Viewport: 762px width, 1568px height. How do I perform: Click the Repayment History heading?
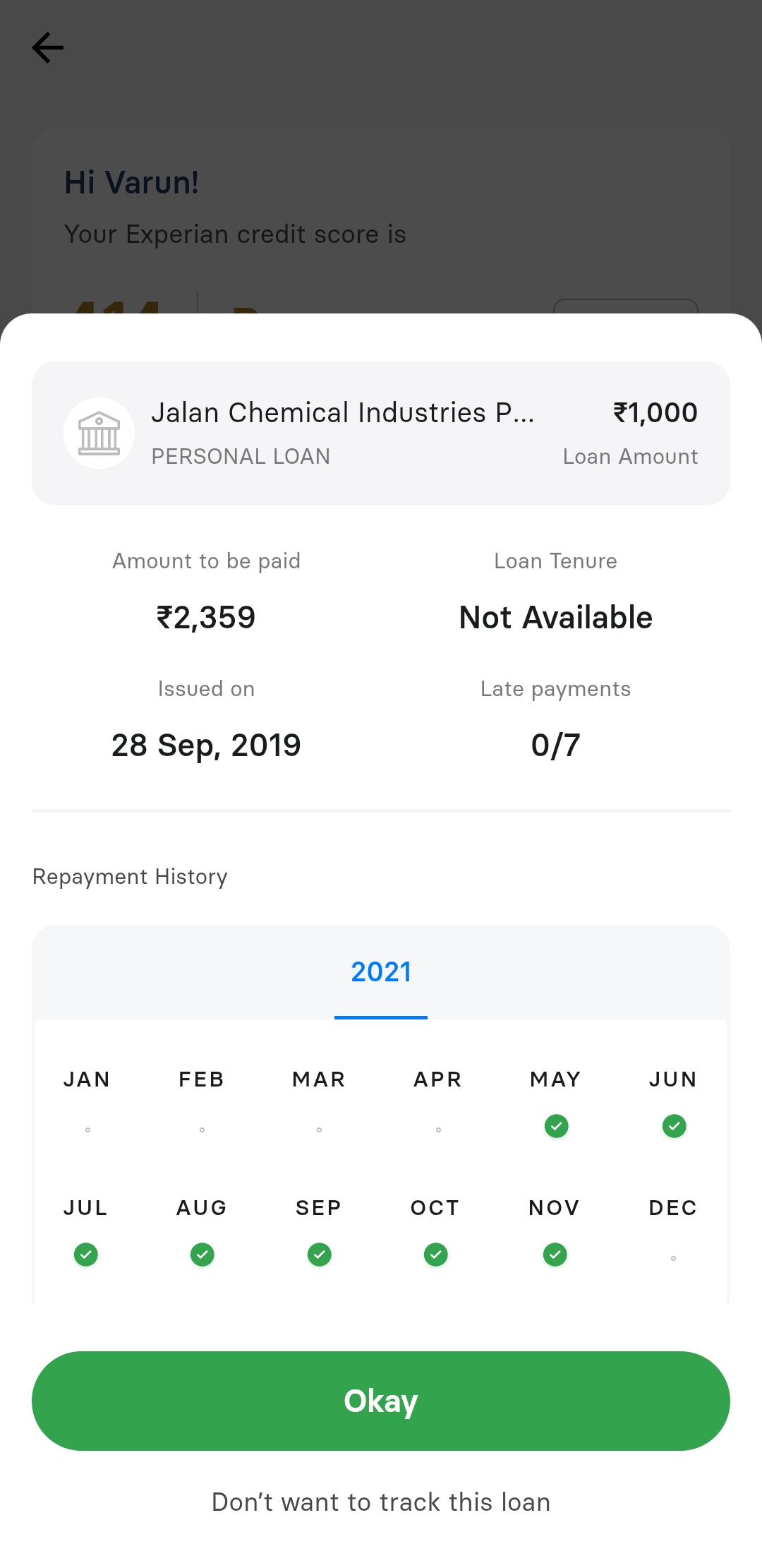[x=130, y=877]
